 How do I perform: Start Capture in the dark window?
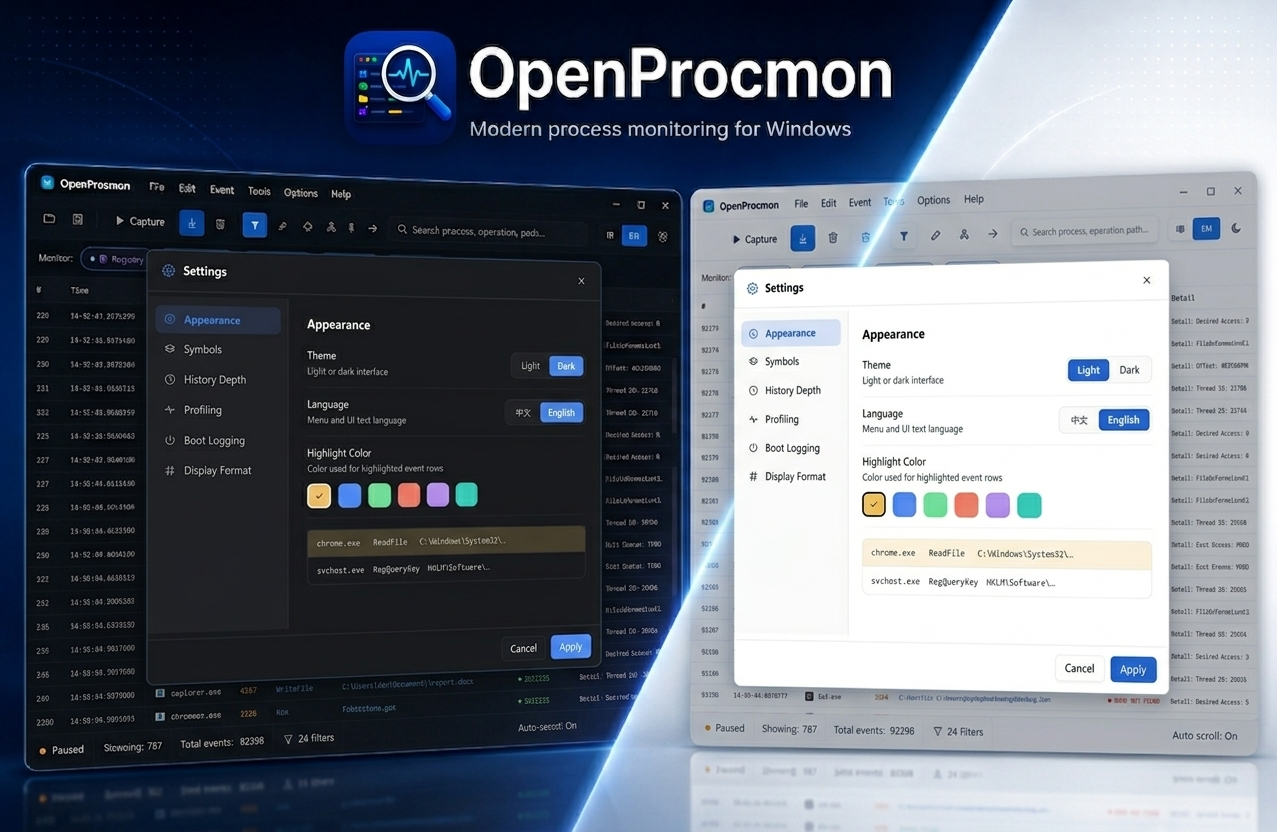tap(140, 221)
